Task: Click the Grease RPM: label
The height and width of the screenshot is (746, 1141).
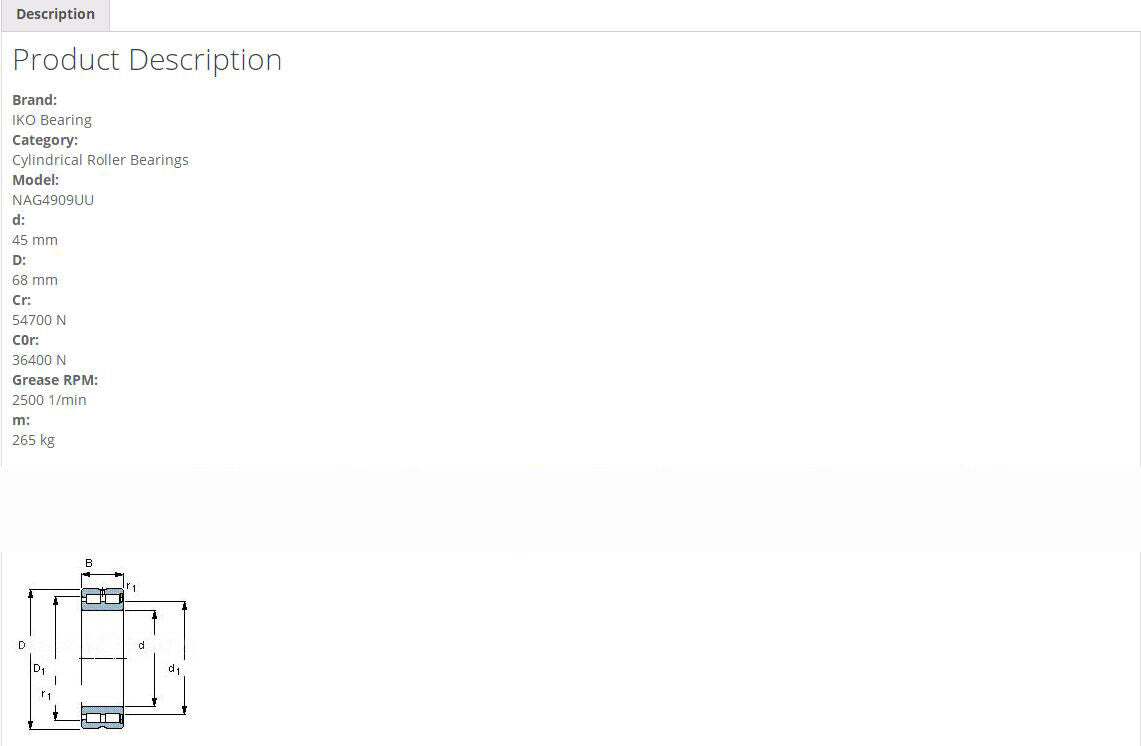Action: (55, 380)
